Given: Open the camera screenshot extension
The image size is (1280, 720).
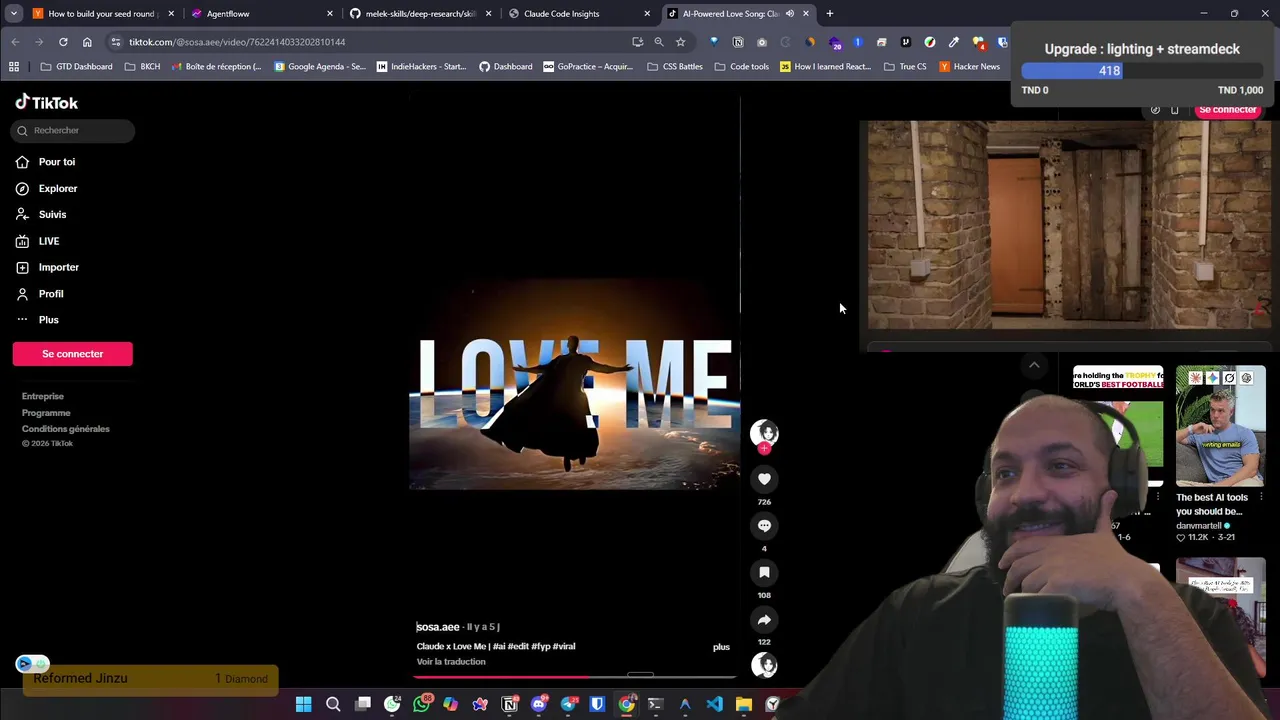Looking at the screenshot, I should 762,42.
